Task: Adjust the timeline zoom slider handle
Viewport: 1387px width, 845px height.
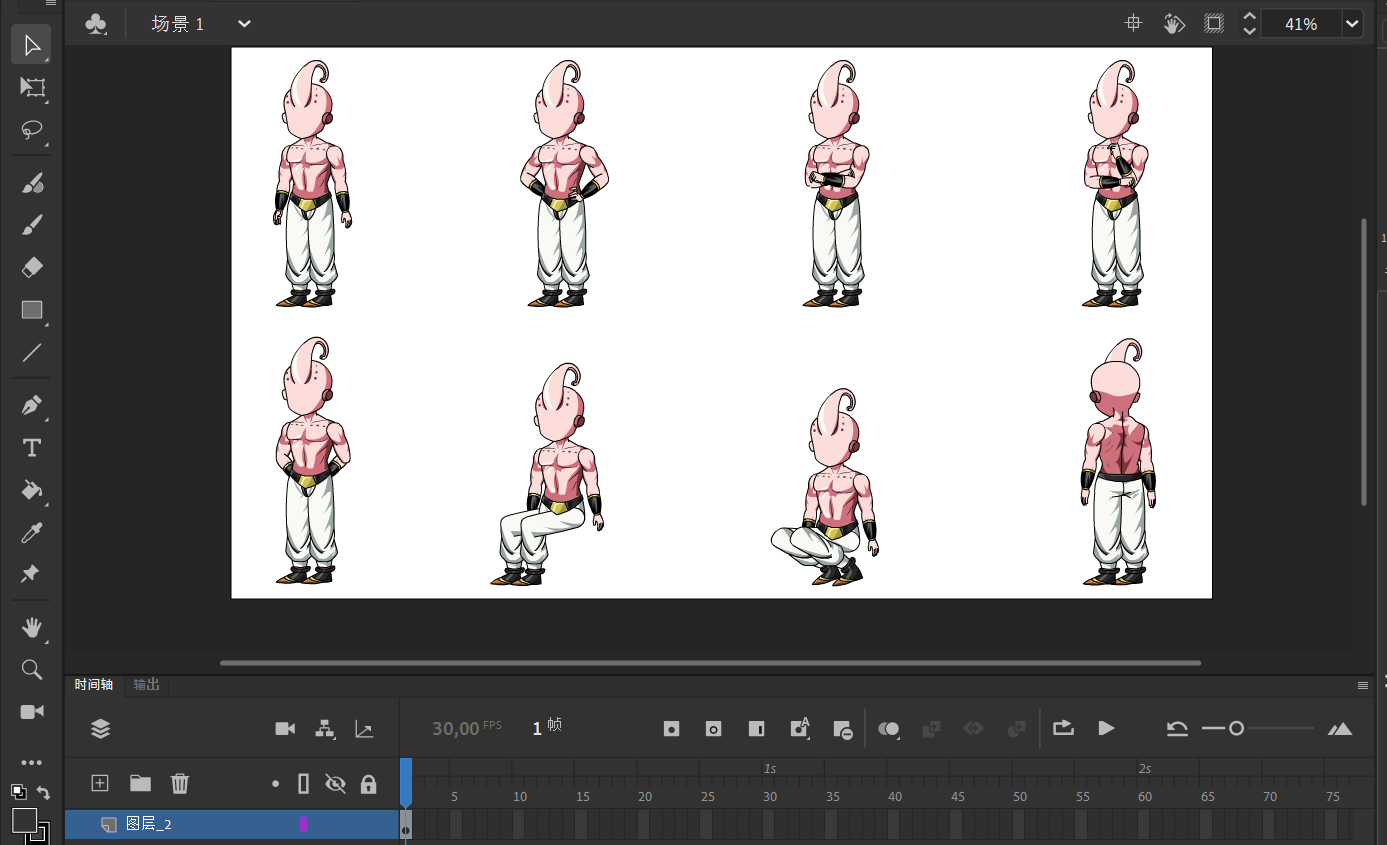Action: (x=1237, y=729)
